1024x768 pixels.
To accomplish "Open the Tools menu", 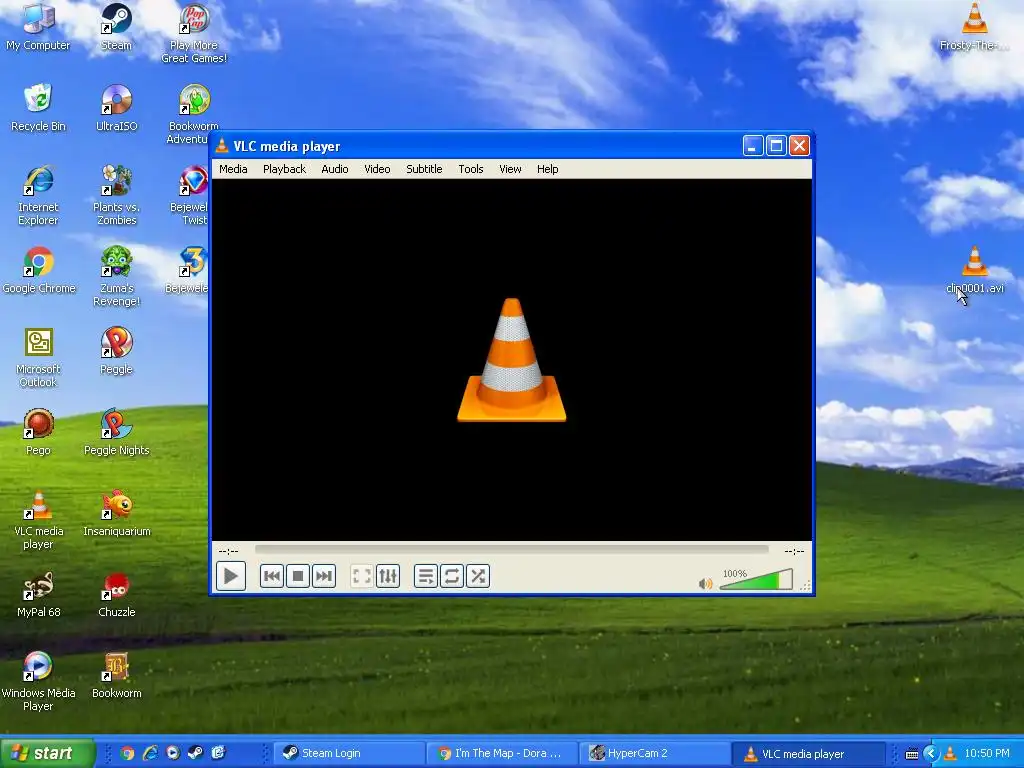I will click(470, 169).
